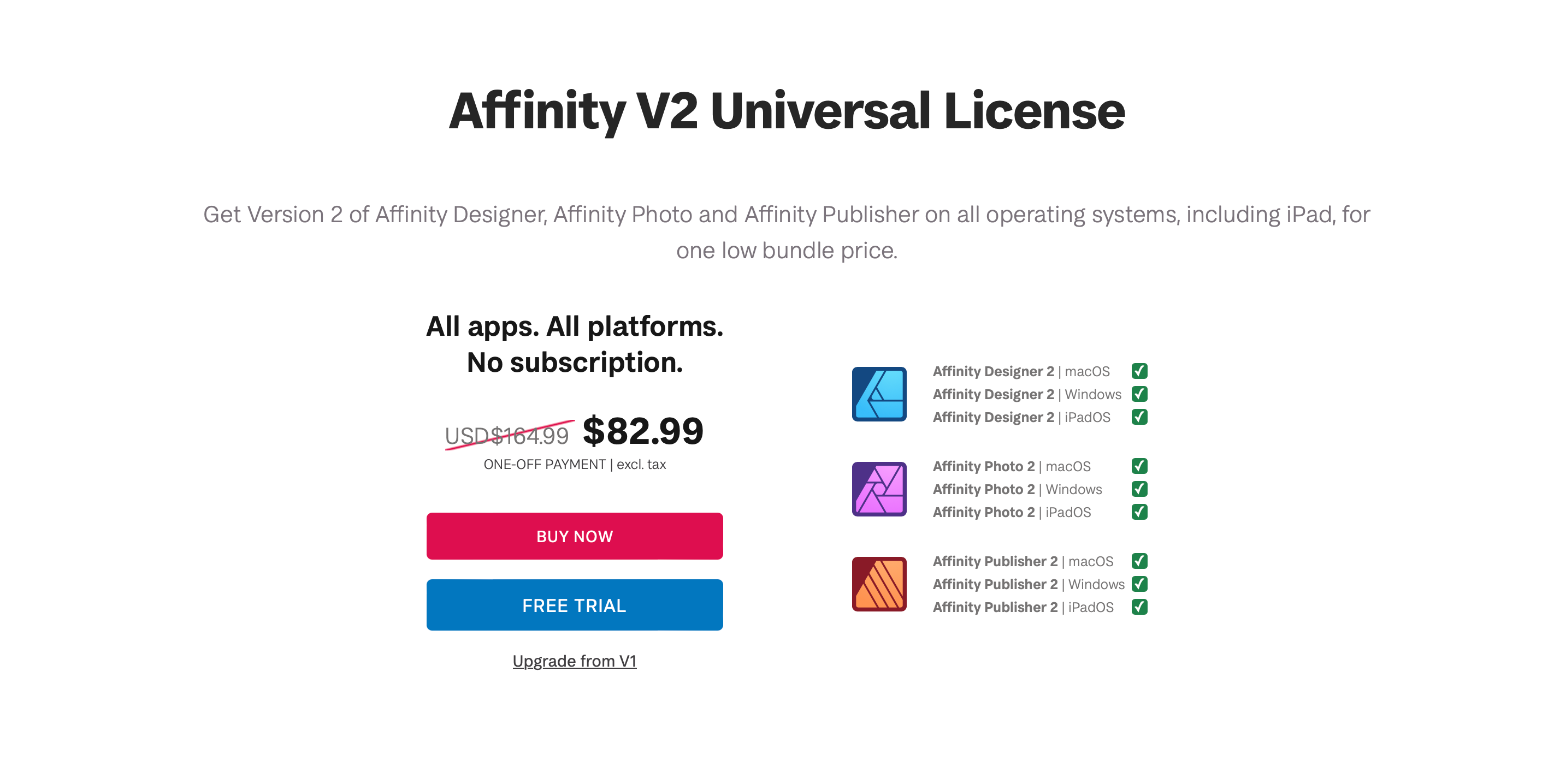Screen dimensions: 1560x784
Task: Click the Affinity Photo 2 | iPadOS label
Action: pyautogui.click(x=1012, y=512)
